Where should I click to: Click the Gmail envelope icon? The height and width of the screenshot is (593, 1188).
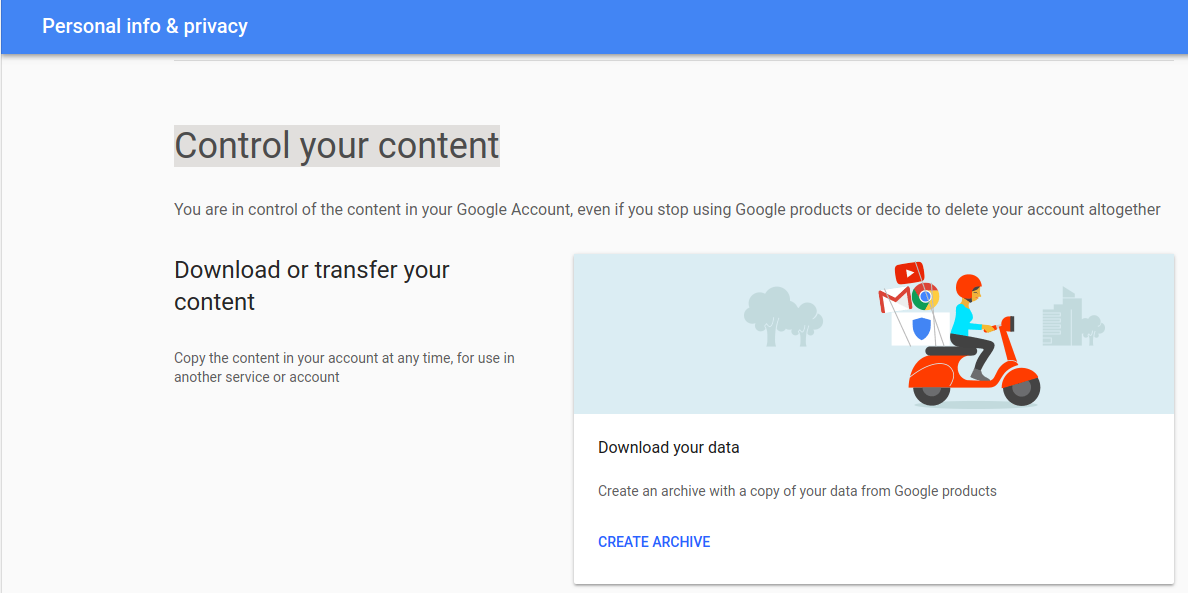pos(891,300)
